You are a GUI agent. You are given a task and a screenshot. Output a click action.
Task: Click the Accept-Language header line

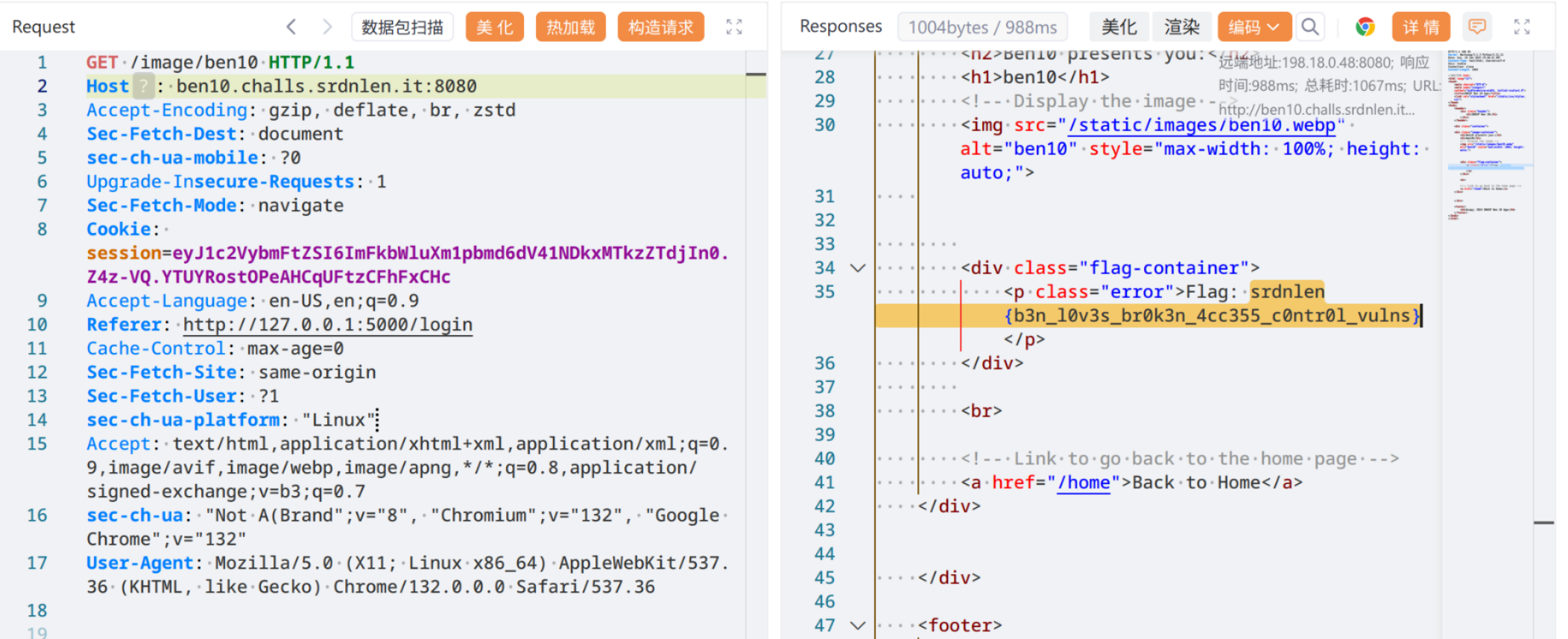pyautogui.click(x=253, y=301)
